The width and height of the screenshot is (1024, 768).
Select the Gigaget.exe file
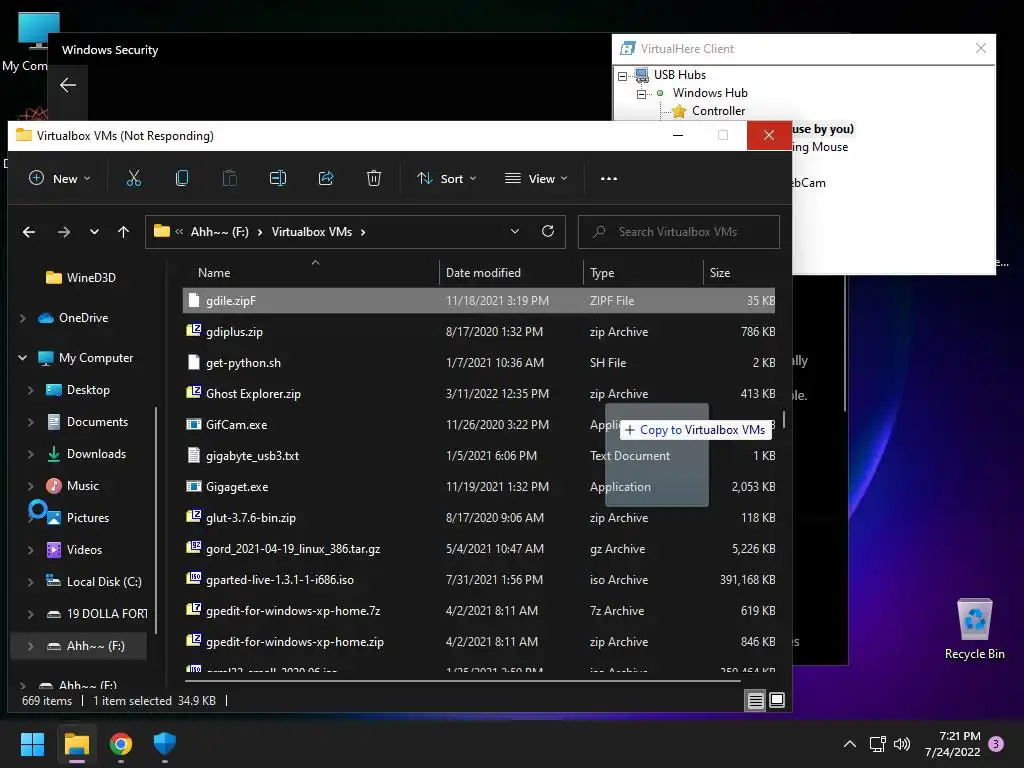pyautogui.click(x=479, y=487)
